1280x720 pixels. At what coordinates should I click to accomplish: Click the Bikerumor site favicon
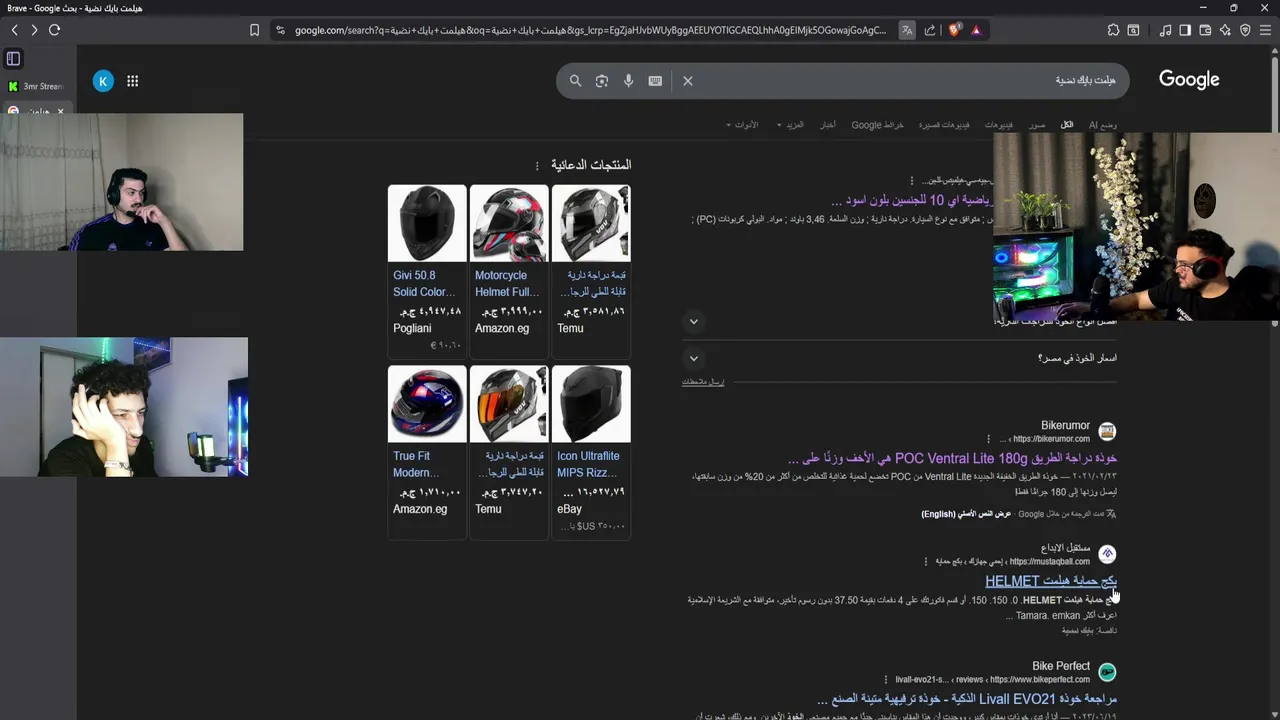click(1107, 432)
